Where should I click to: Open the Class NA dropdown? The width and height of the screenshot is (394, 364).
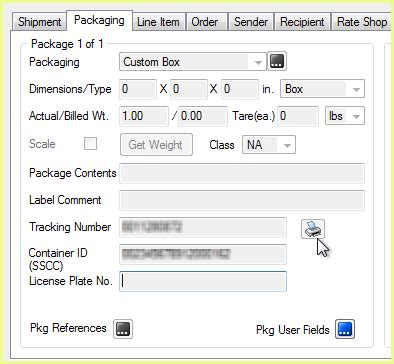point(269,145)
